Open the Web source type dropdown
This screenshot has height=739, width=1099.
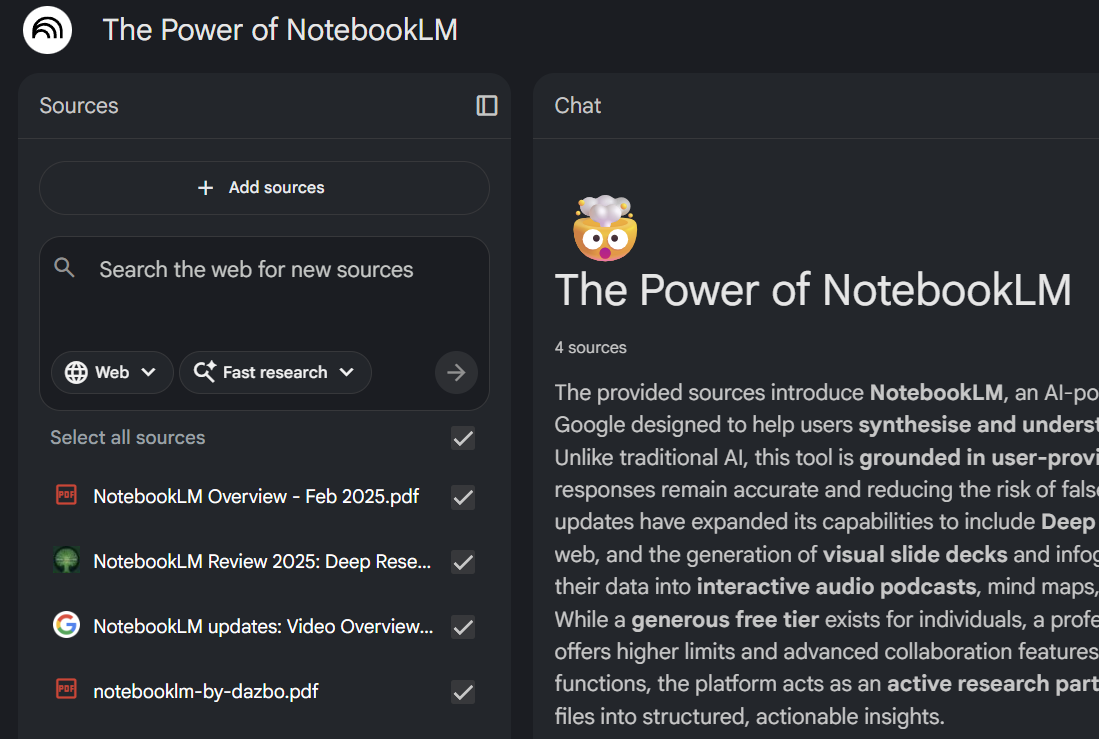click(112, 372)
